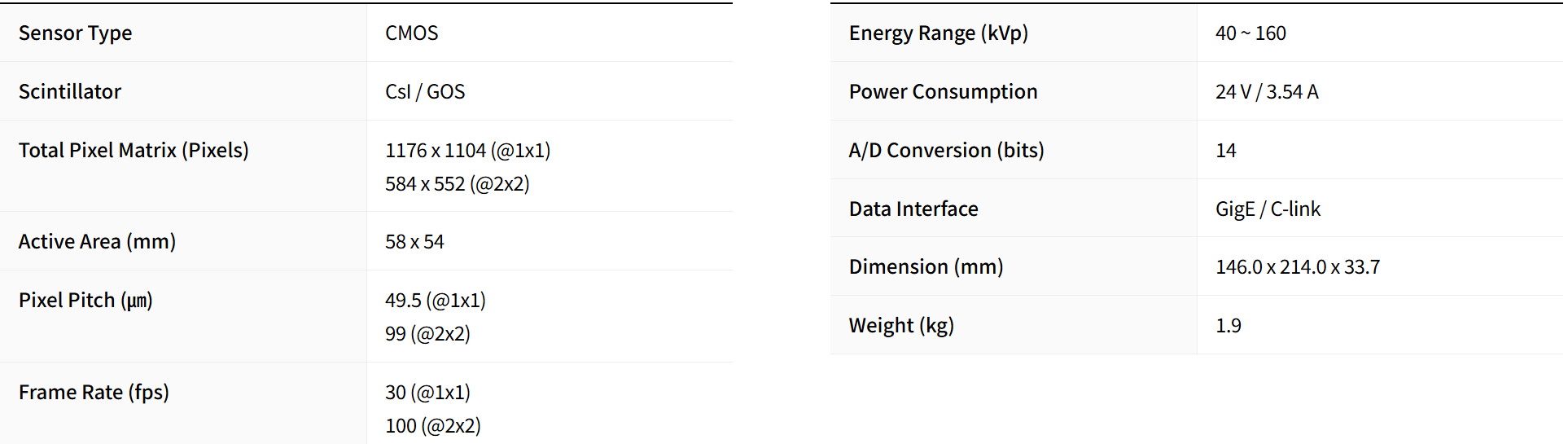Click the Power Consumption label
The width and height of the screenshot is (1568, 444).
(943, 92)
